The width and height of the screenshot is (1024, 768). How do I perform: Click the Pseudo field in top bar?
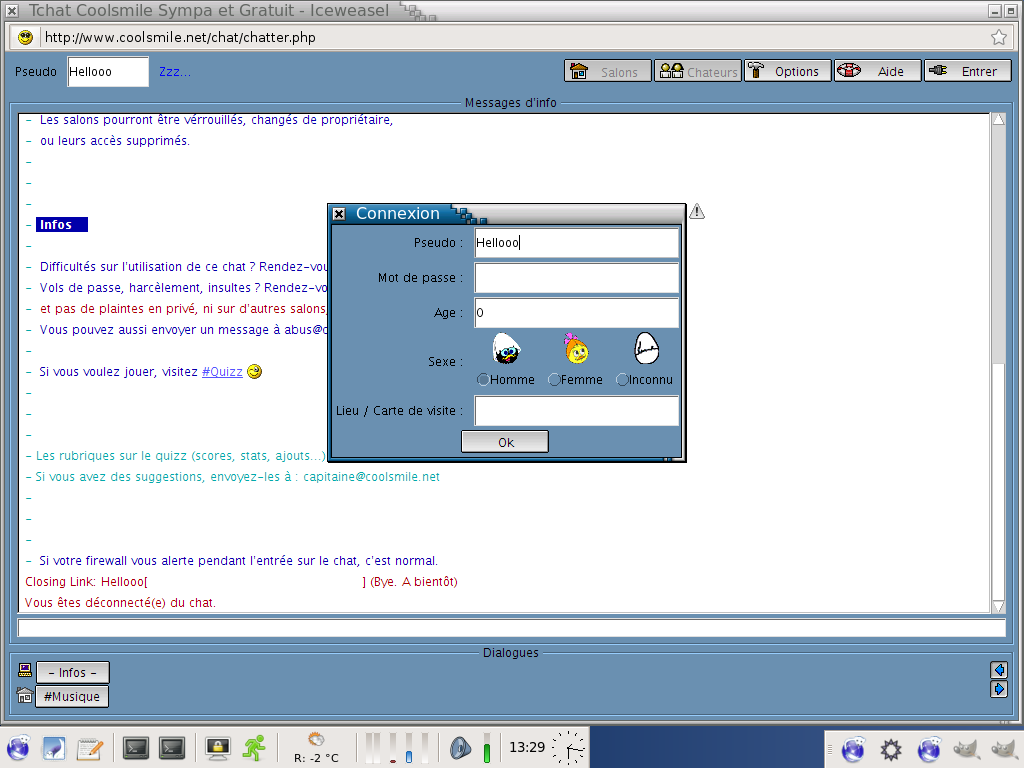click(x=108, y=72)
